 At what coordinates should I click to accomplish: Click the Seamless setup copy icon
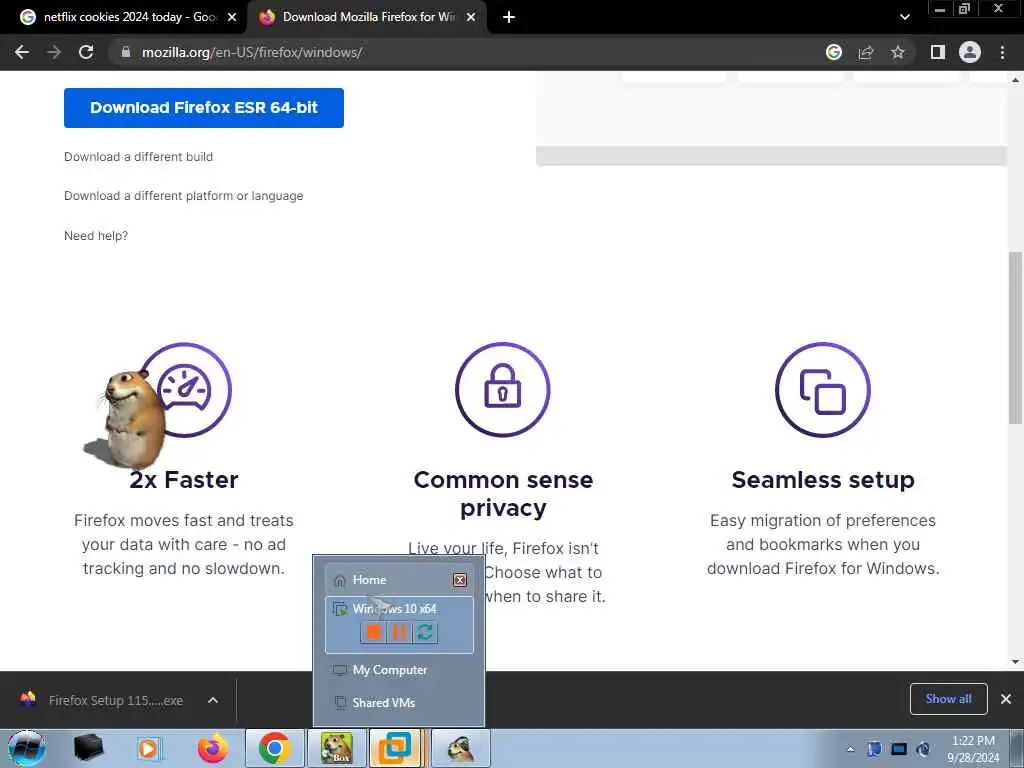823,390
